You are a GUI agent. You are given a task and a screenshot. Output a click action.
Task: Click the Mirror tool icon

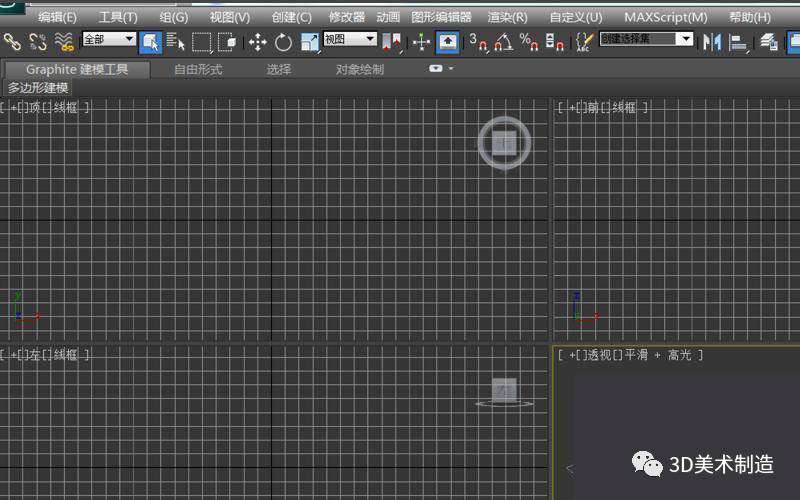[x=712, y=41]
